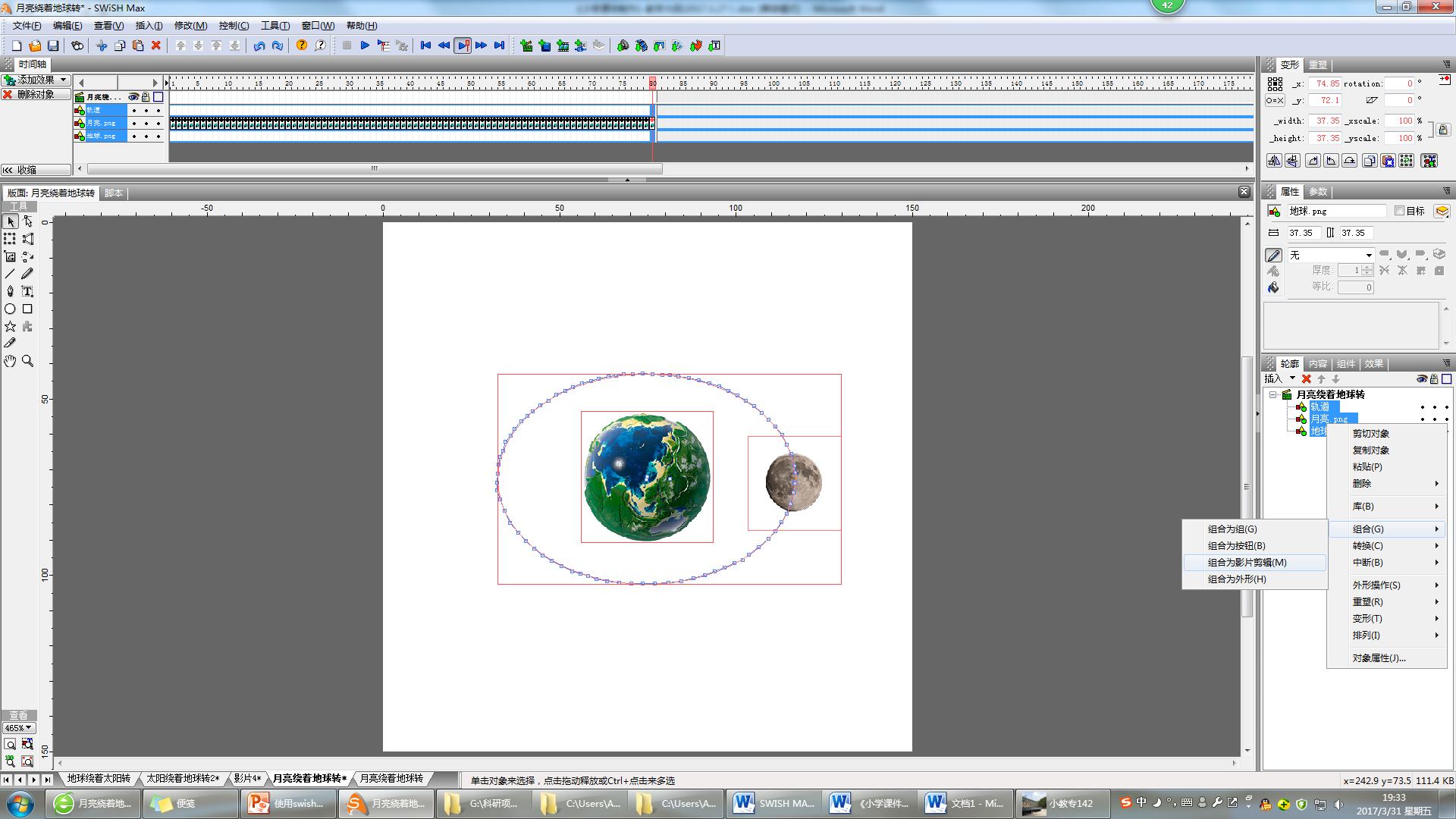Select the Rectangle tool
1456x819 pixels.
28,309
